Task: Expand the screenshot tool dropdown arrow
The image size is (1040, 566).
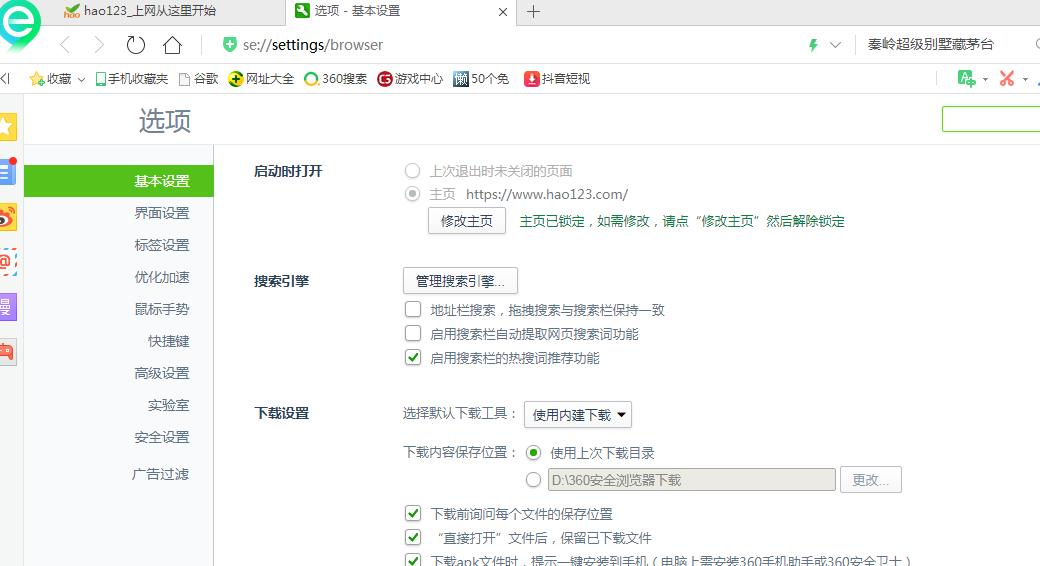Action: click(1025, 80)
